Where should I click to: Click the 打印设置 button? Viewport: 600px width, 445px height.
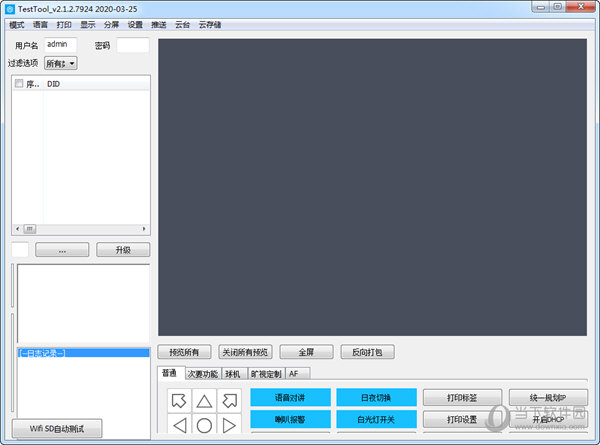462,419
